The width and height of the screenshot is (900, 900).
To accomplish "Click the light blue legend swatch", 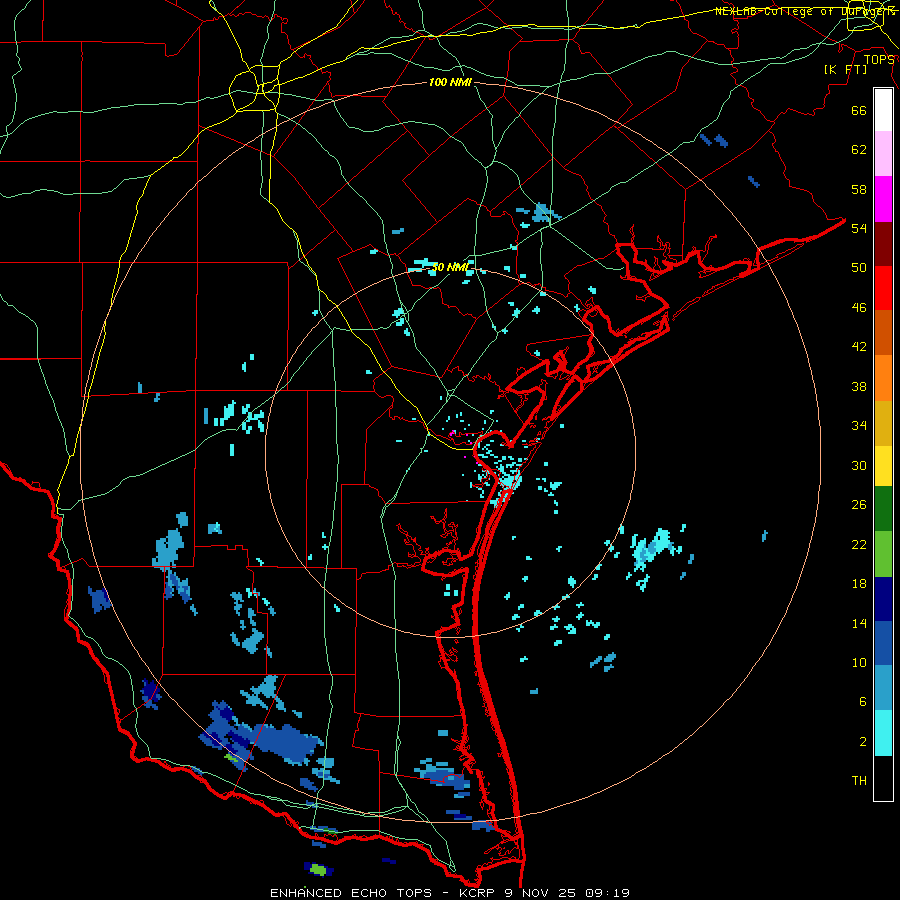I will (x=883, y=688).
